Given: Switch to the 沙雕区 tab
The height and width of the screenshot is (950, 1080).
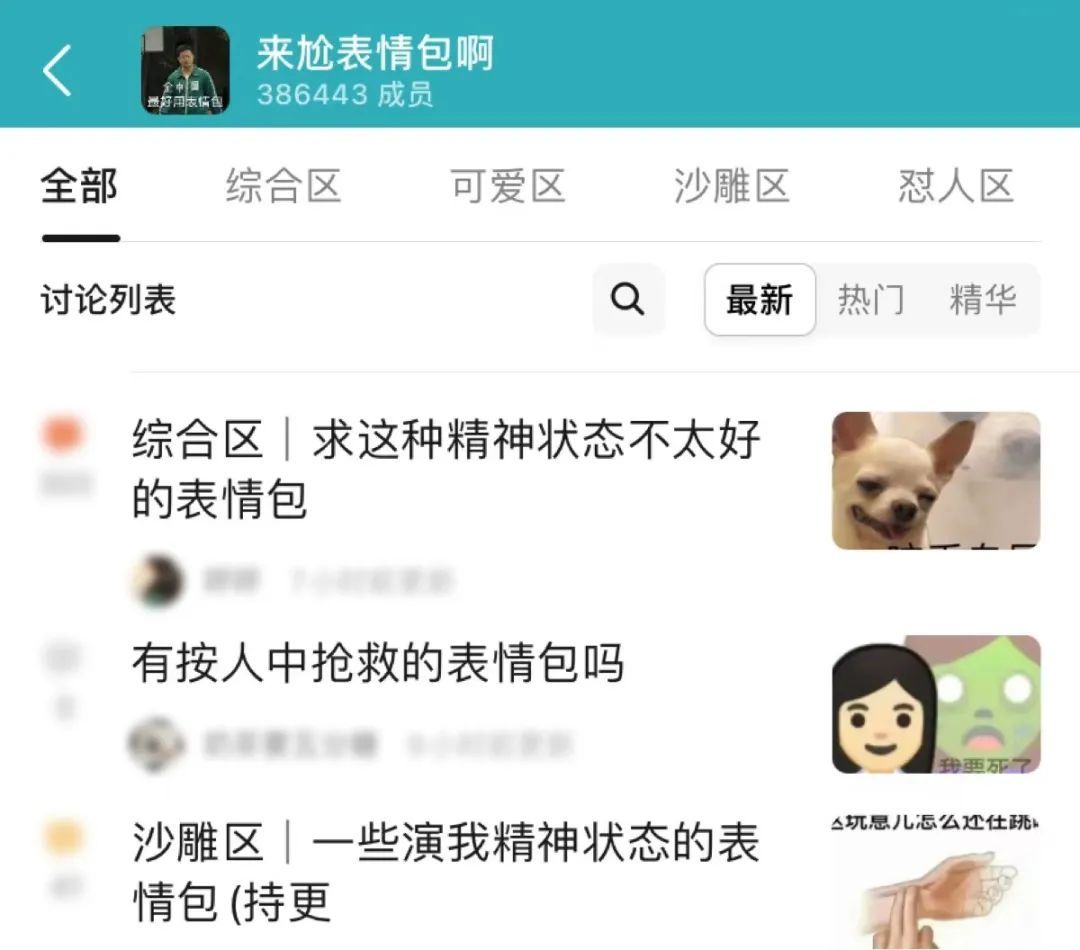Looking at the screenshot, I should point(731,186).
